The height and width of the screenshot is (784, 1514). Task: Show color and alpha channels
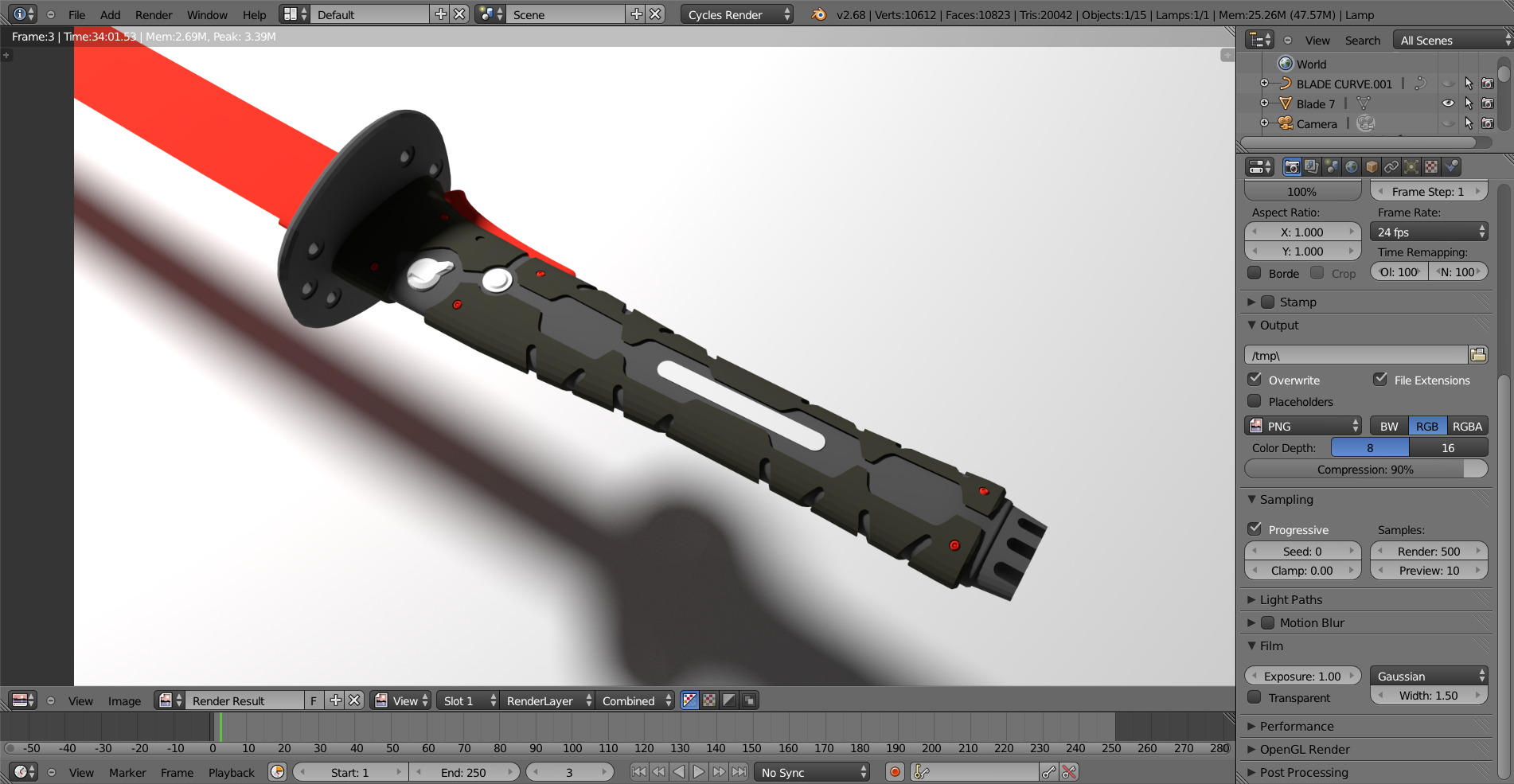click(689, 700)
